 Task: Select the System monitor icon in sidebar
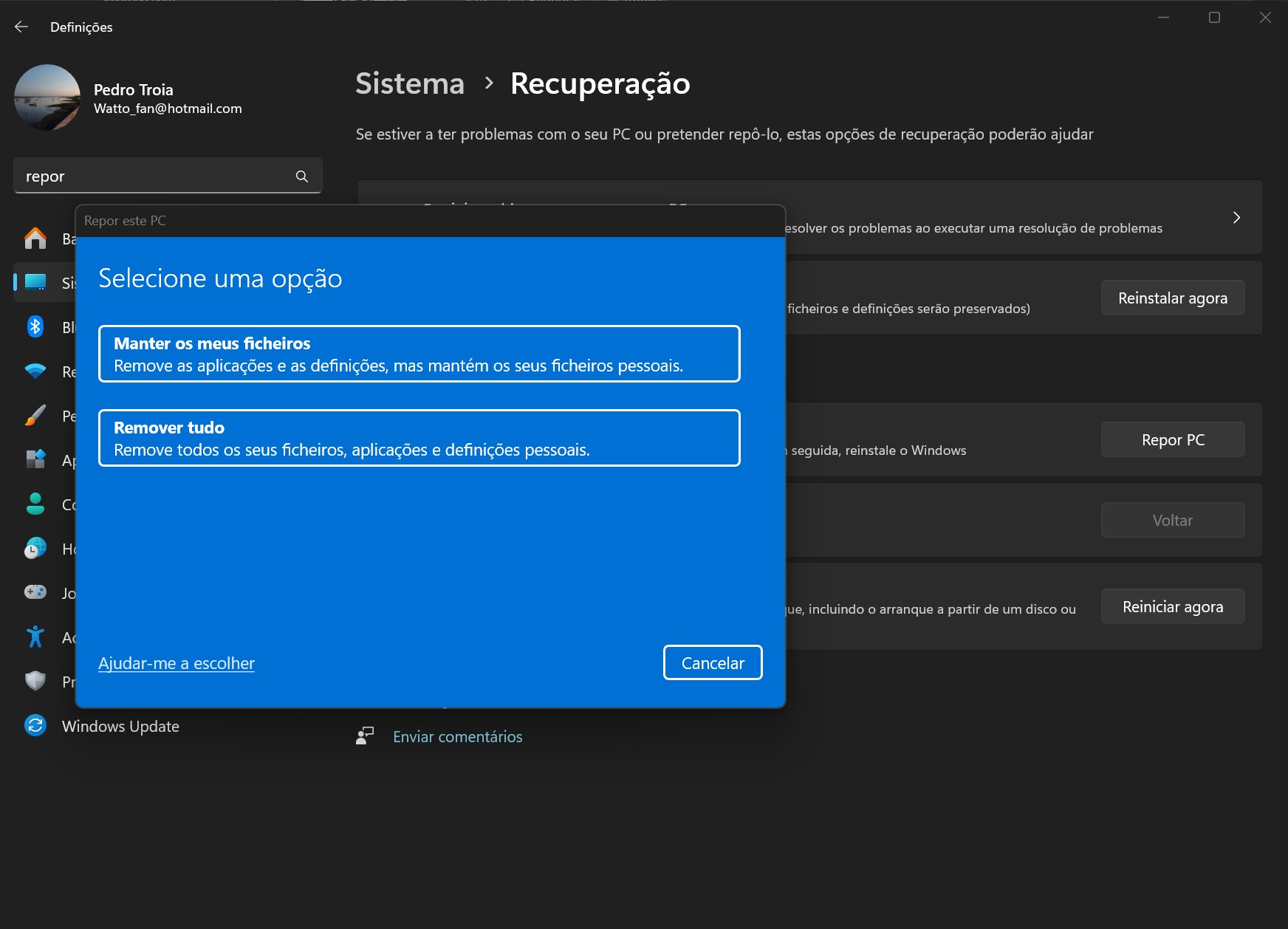[x=35, y=282]
